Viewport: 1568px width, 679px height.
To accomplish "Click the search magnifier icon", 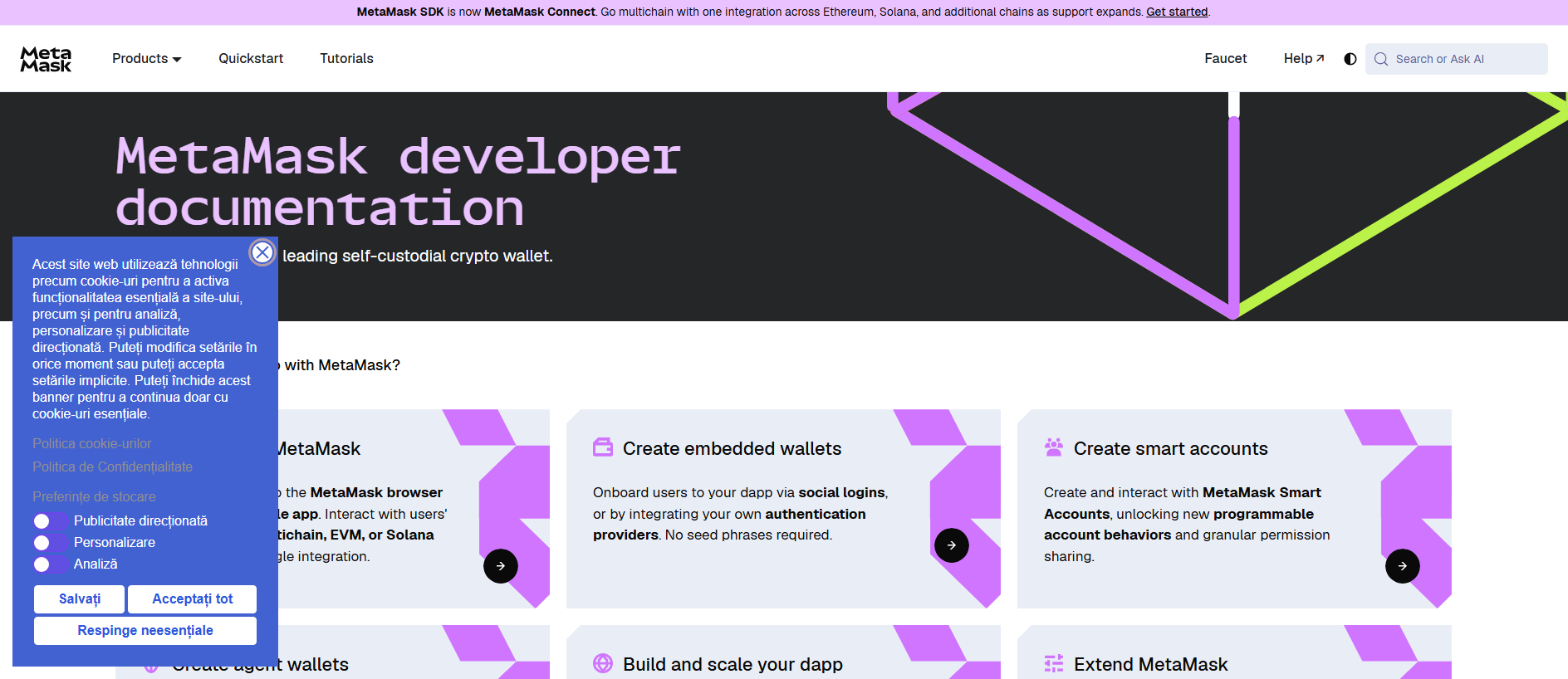I will tap(1381, 59).
